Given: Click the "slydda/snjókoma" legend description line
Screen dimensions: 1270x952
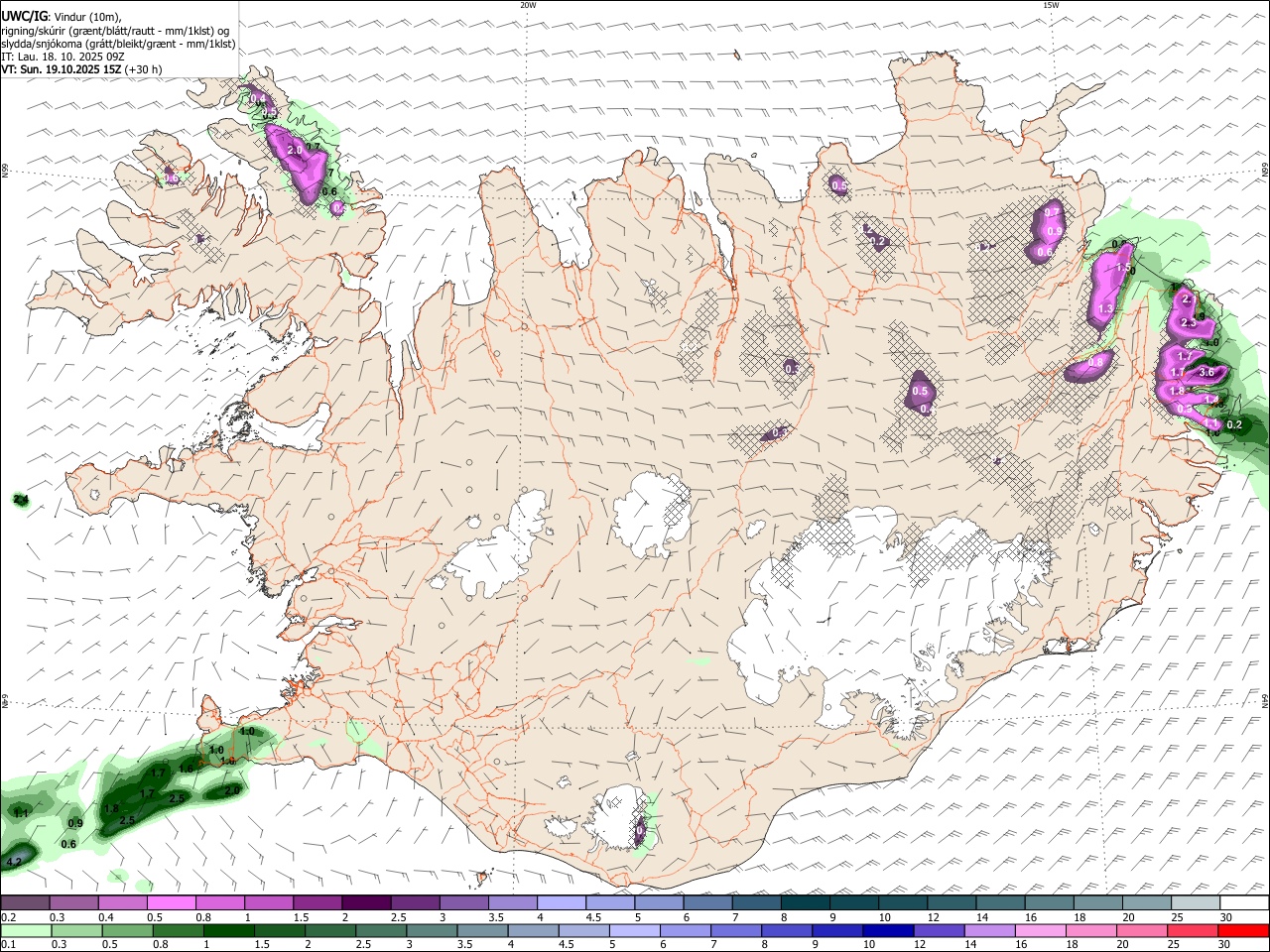Looking at the screenshot, I should 118,44.
